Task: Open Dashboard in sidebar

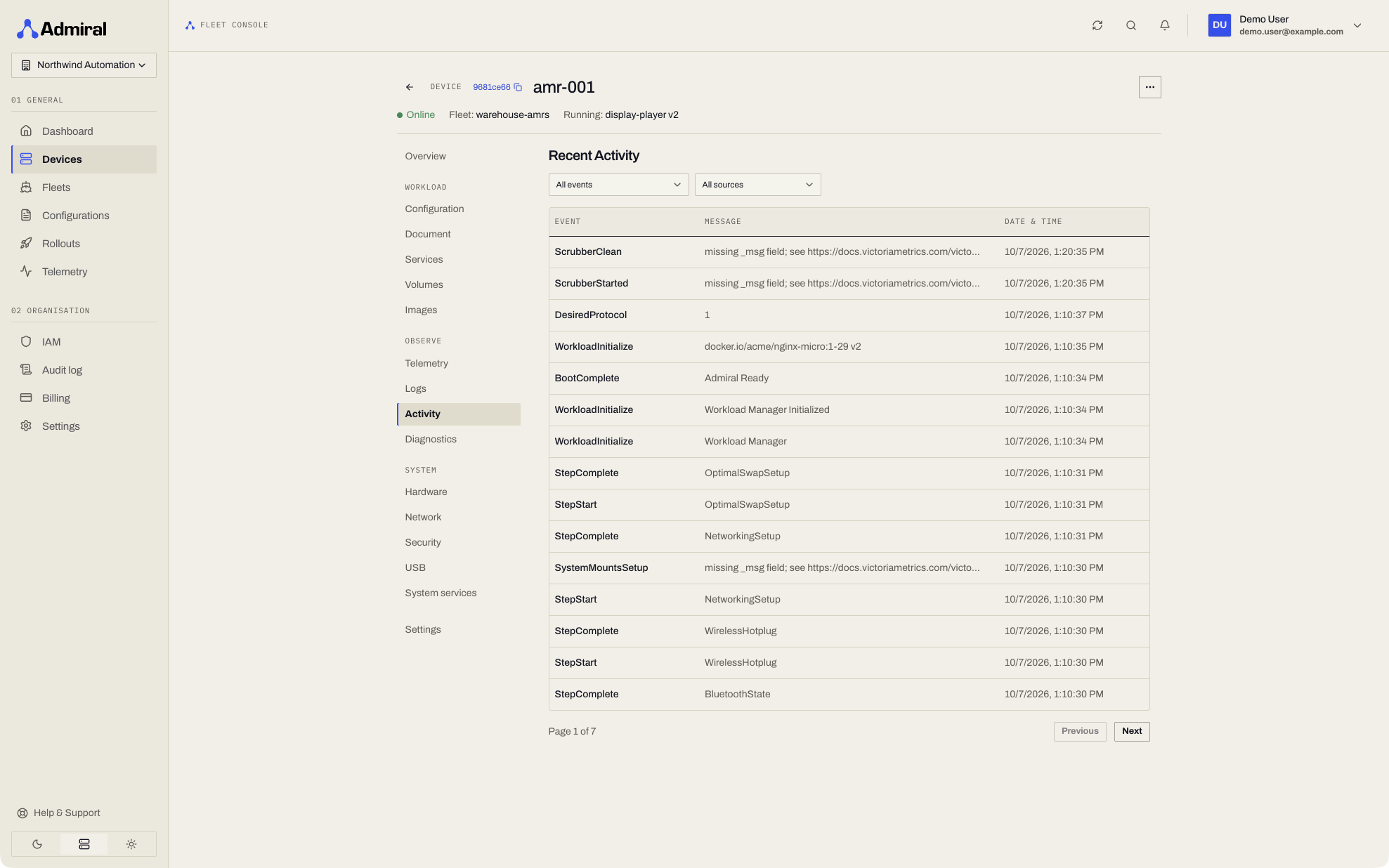Action: coord(84,131)
